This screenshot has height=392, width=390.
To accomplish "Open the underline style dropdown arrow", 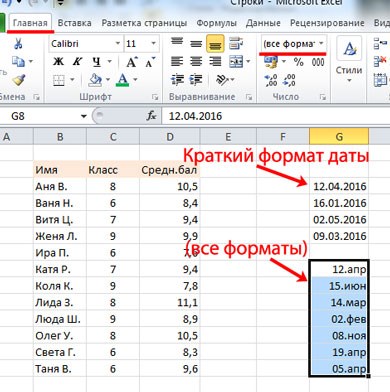I will click(109, 62).
